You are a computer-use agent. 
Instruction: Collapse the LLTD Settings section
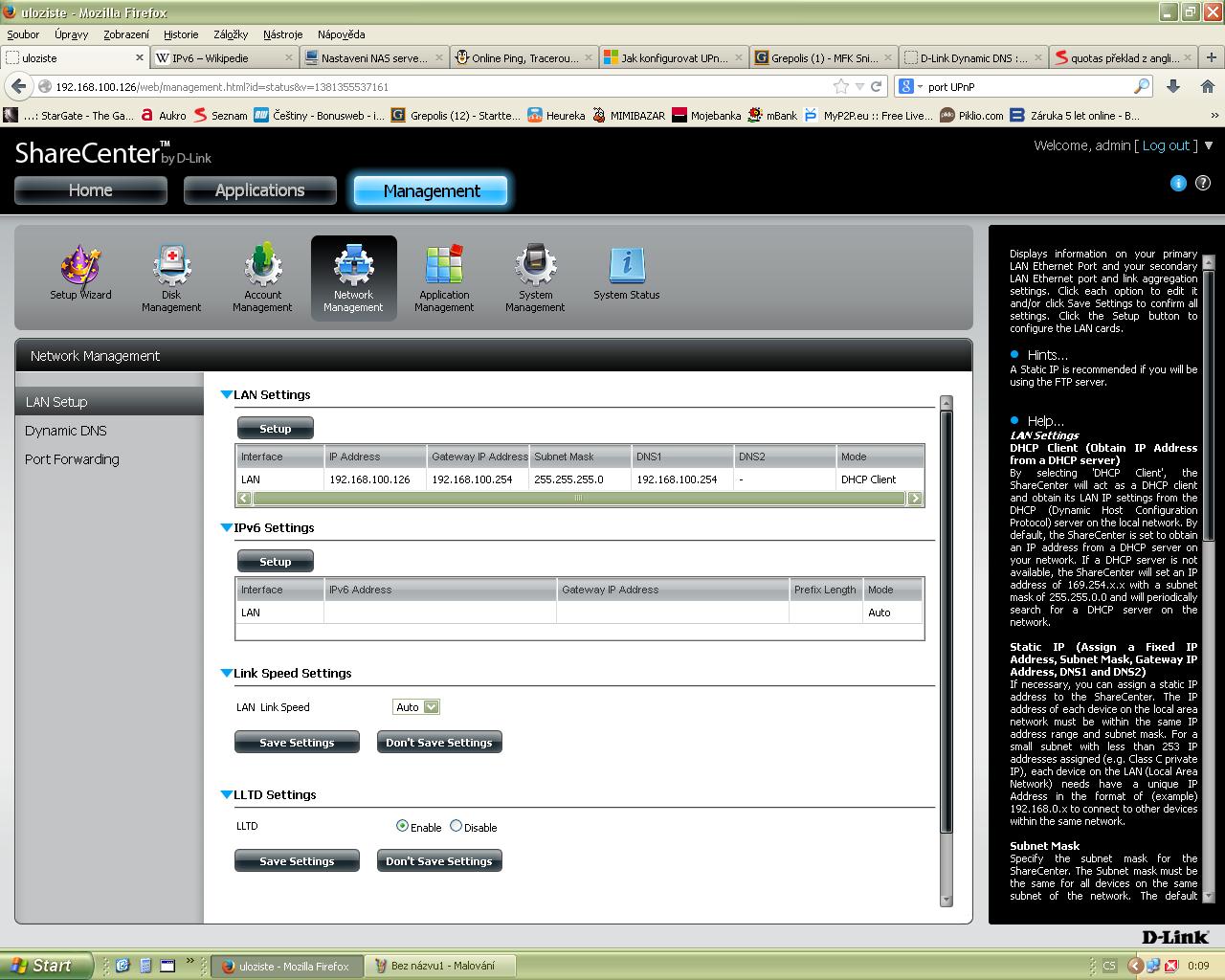point(227,794)
